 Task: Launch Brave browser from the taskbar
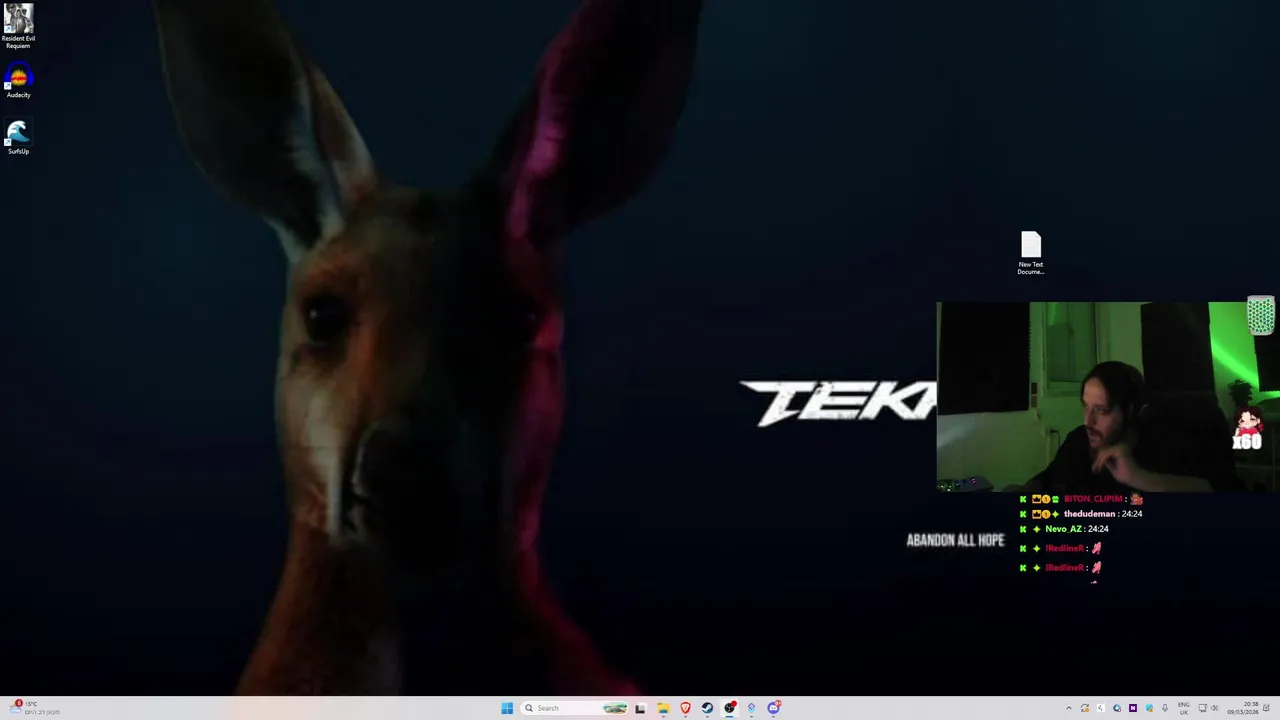[x=685, y=708]
